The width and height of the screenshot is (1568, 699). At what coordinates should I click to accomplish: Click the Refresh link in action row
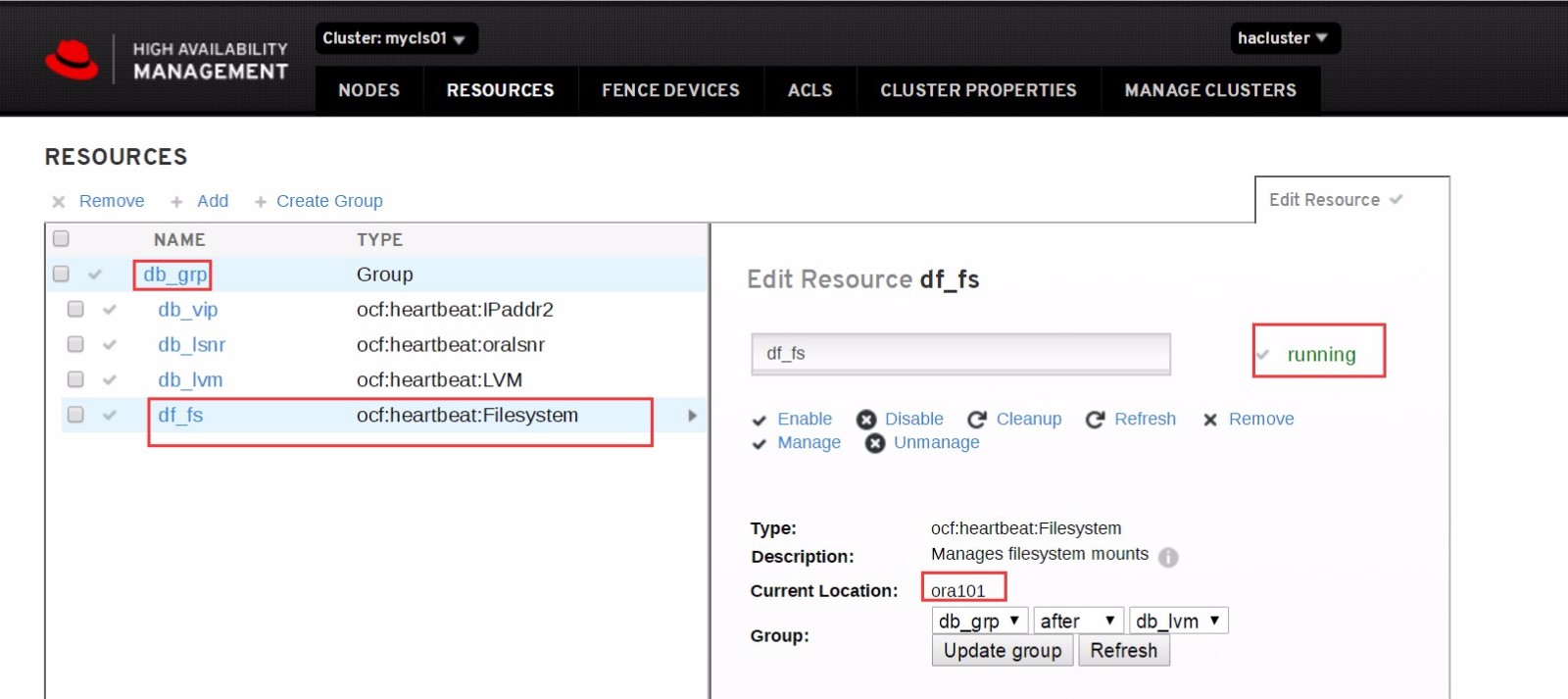(1146, 420)
